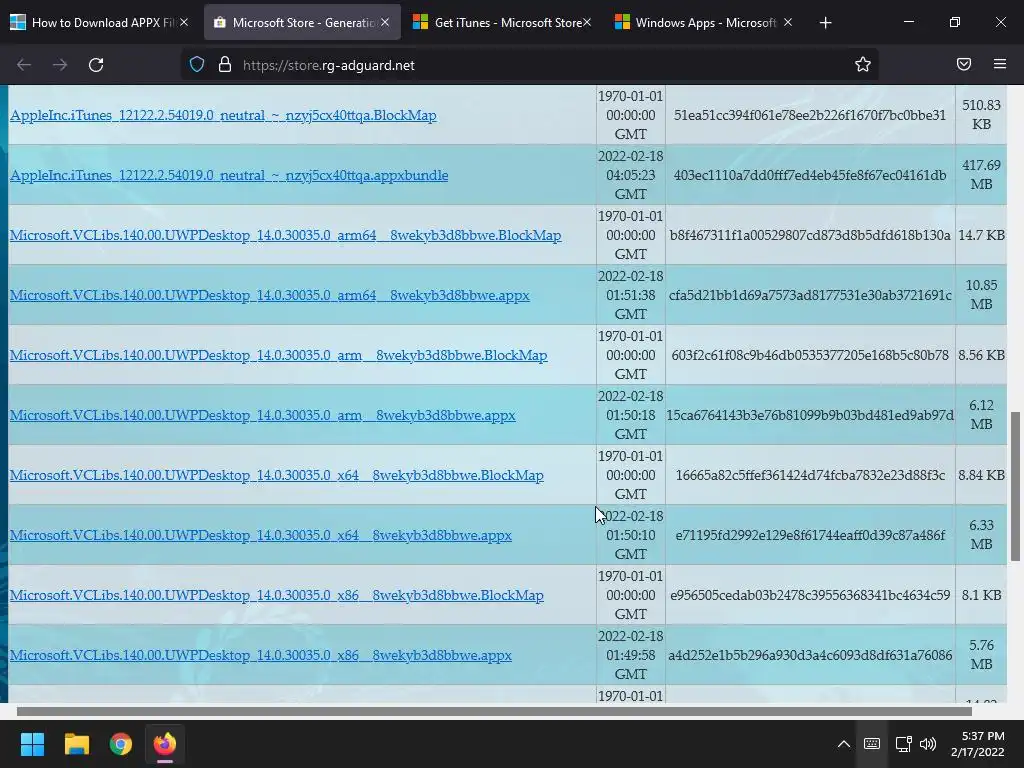The width and height of the screenshot is (1024, 768).
Task: Click the volume speaker tray icon
Action: tap(928, 744)
